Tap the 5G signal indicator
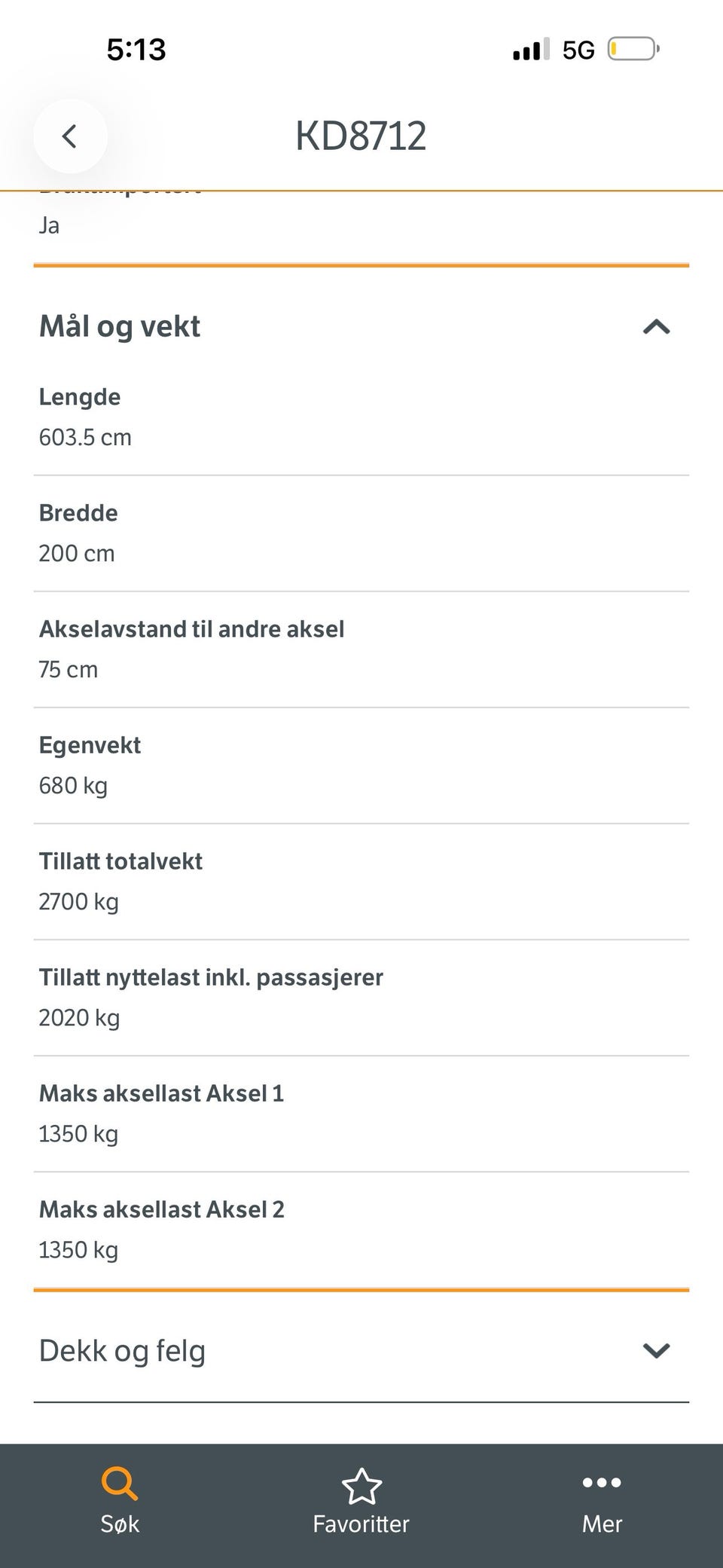 pos(578,50)
